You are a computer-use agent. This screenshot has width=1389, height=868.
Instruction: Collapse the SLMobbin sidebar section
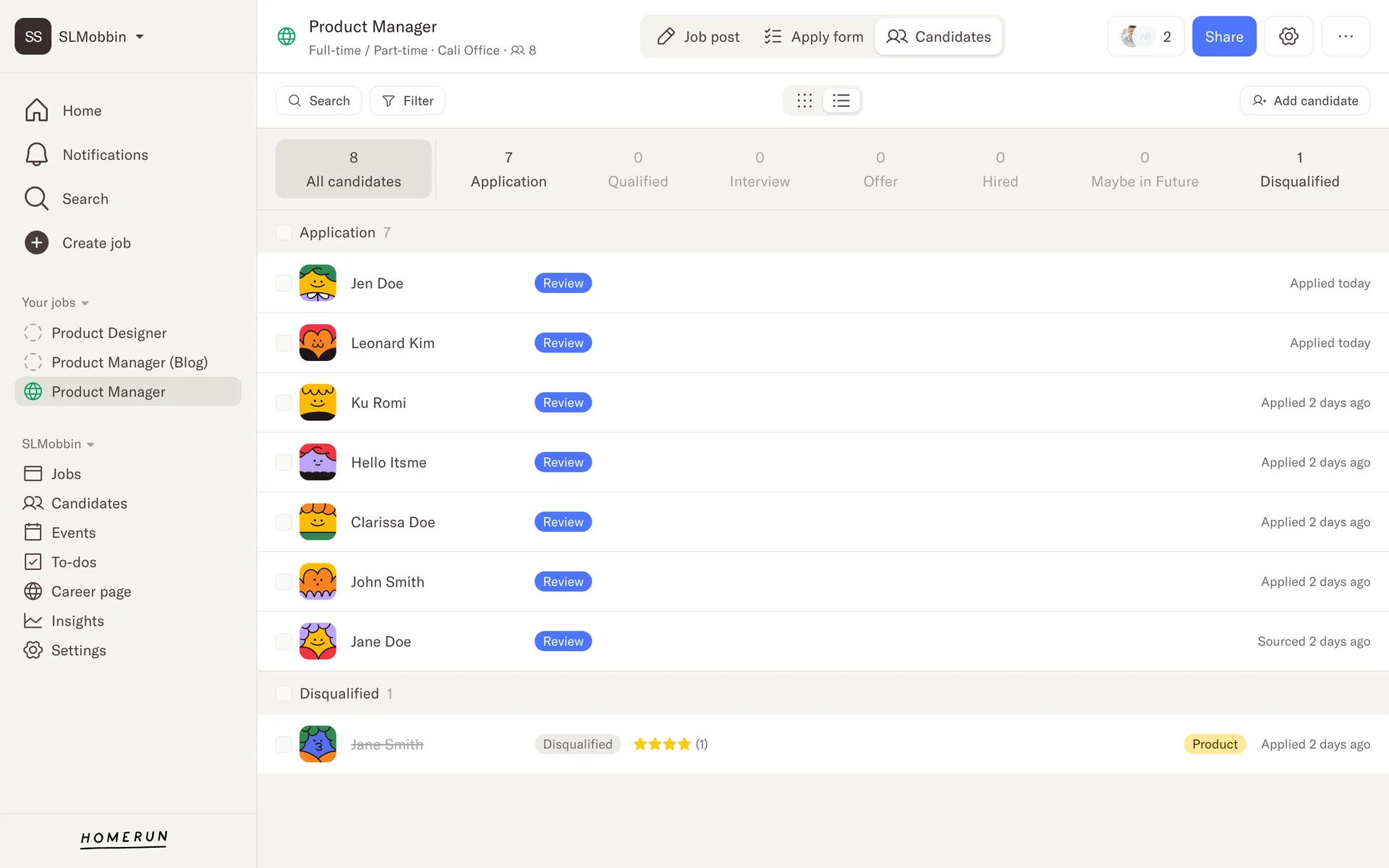90,444
